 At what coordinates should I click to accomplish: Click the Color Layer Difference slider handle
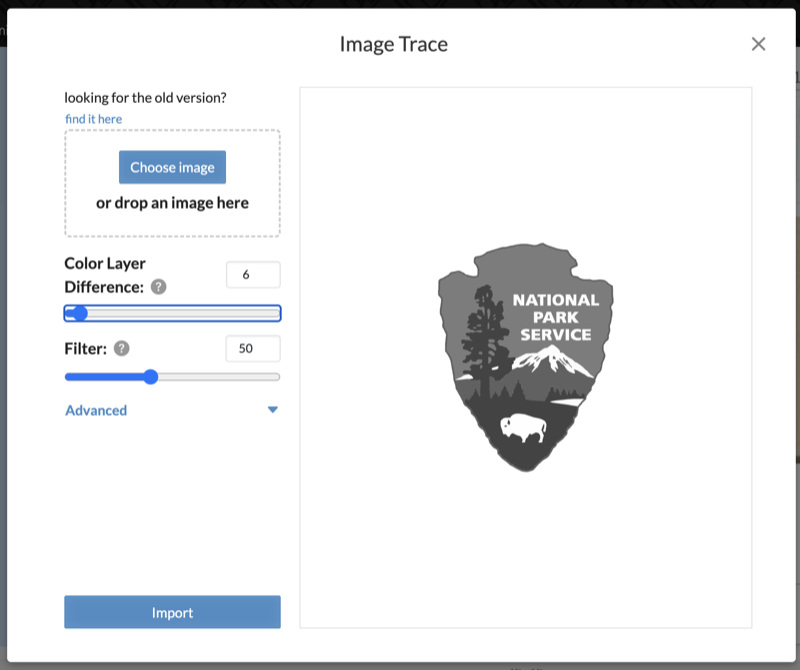pos(79,313)
